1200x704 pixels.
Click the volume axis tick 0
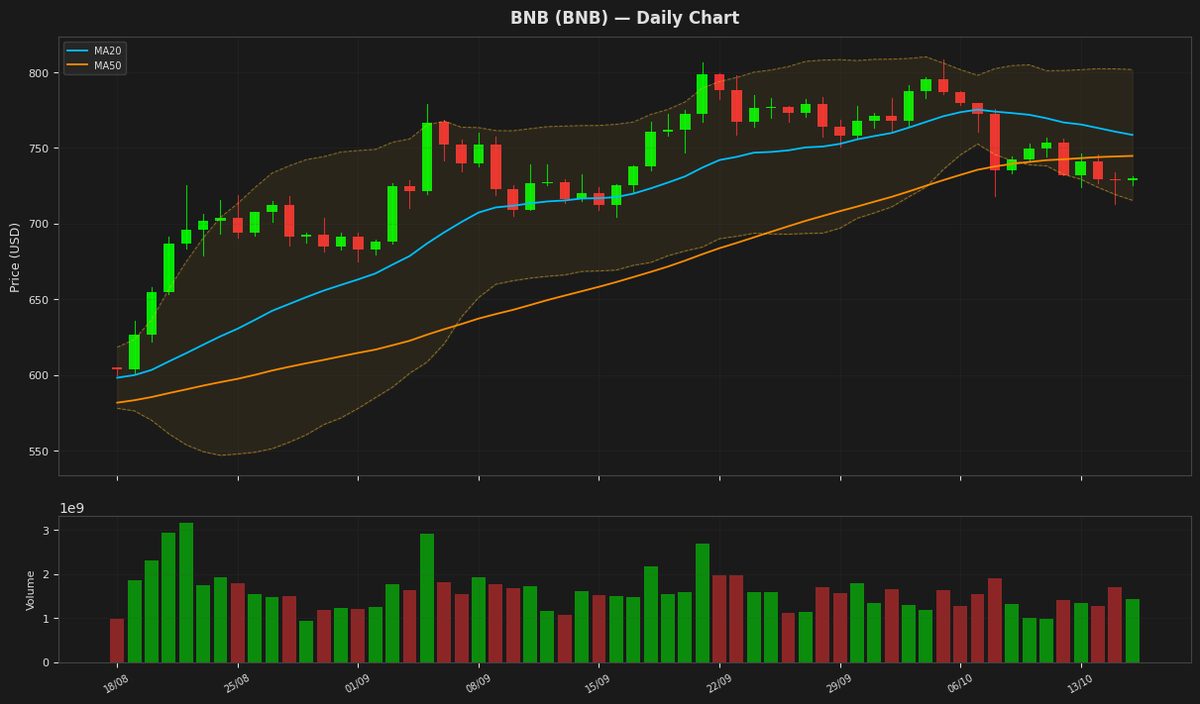pyautogui.click(x=45, y=663)
